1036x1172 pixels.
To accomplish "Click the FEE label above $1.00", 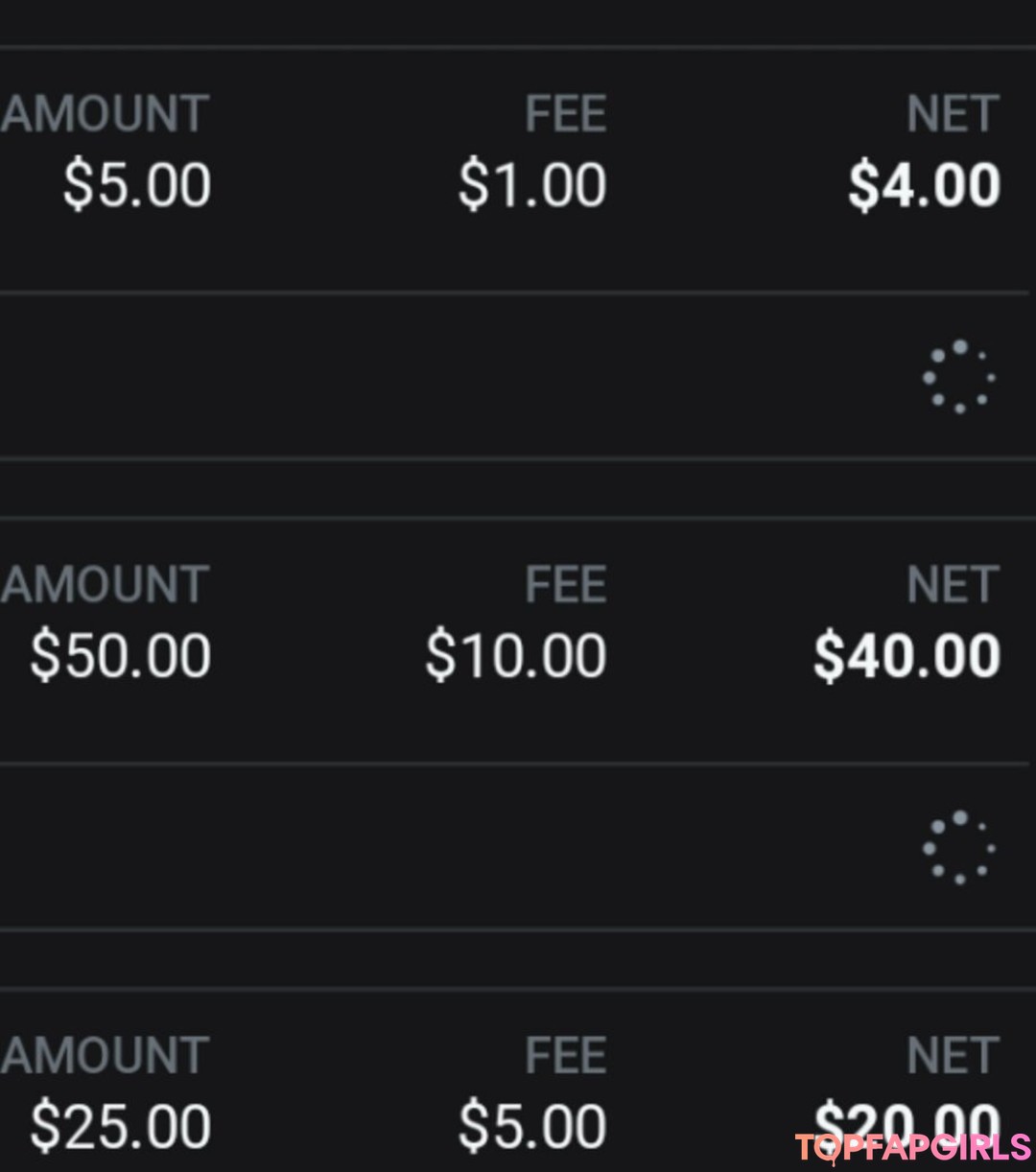I will pyautogui.click(x=566, y=114).
